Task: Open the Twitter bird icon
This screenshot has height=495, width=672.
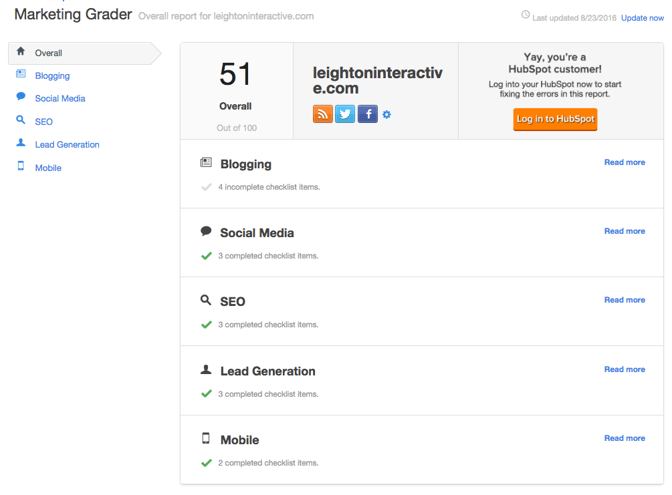Action: [345, 114]
